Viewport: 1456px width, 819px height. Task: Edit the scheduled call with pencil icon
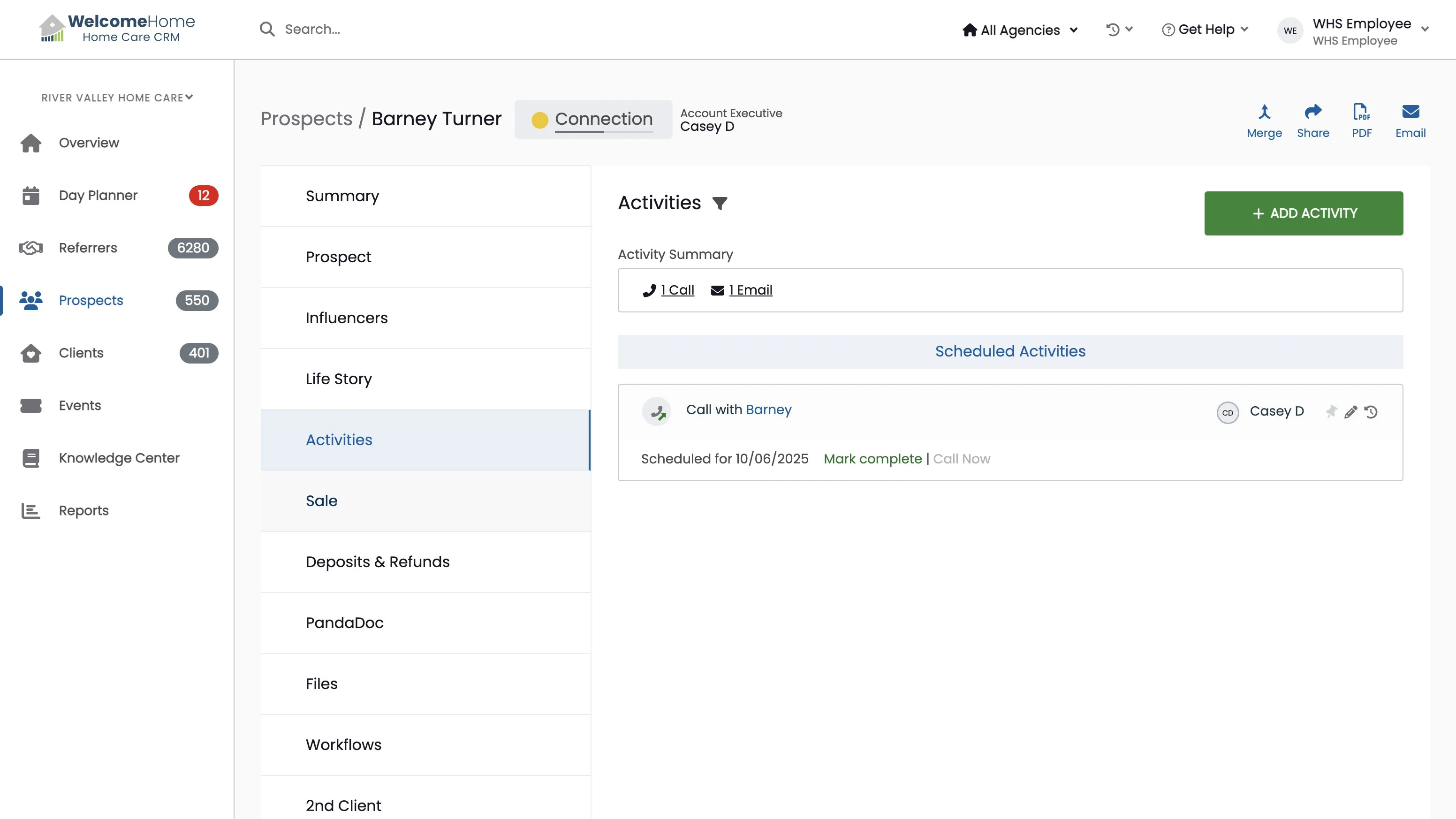click(1350, 412)
